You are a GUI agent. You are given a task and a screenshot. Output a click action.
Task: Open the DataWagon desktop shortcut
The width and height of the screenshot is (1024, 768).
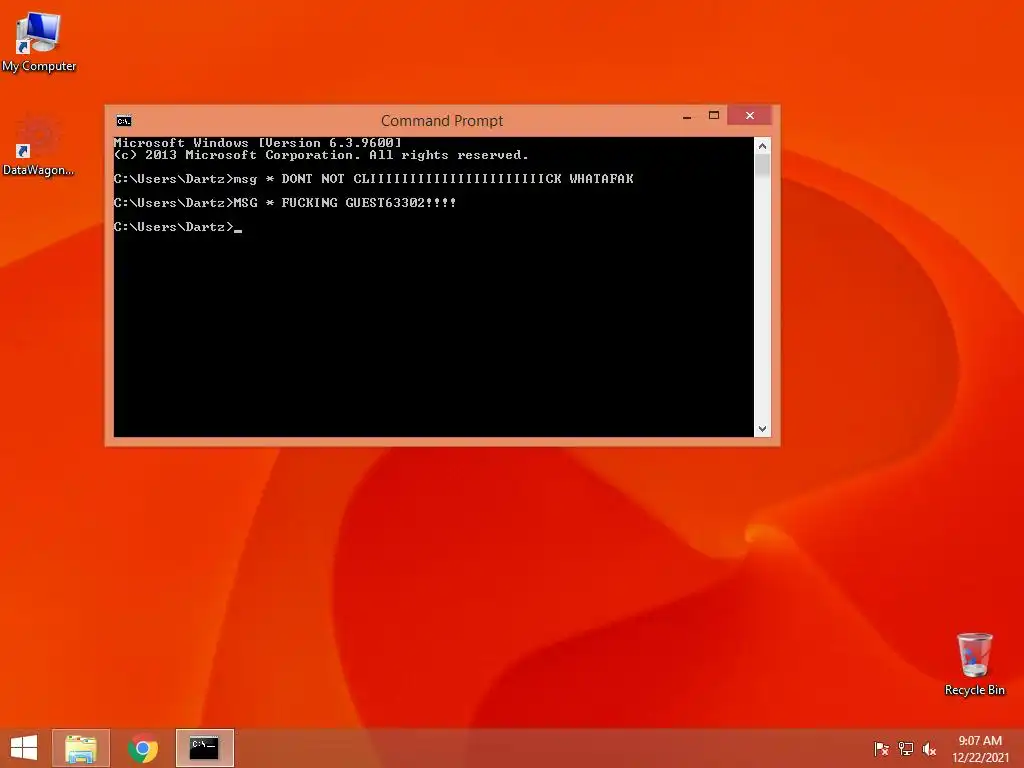pos(38,146)
